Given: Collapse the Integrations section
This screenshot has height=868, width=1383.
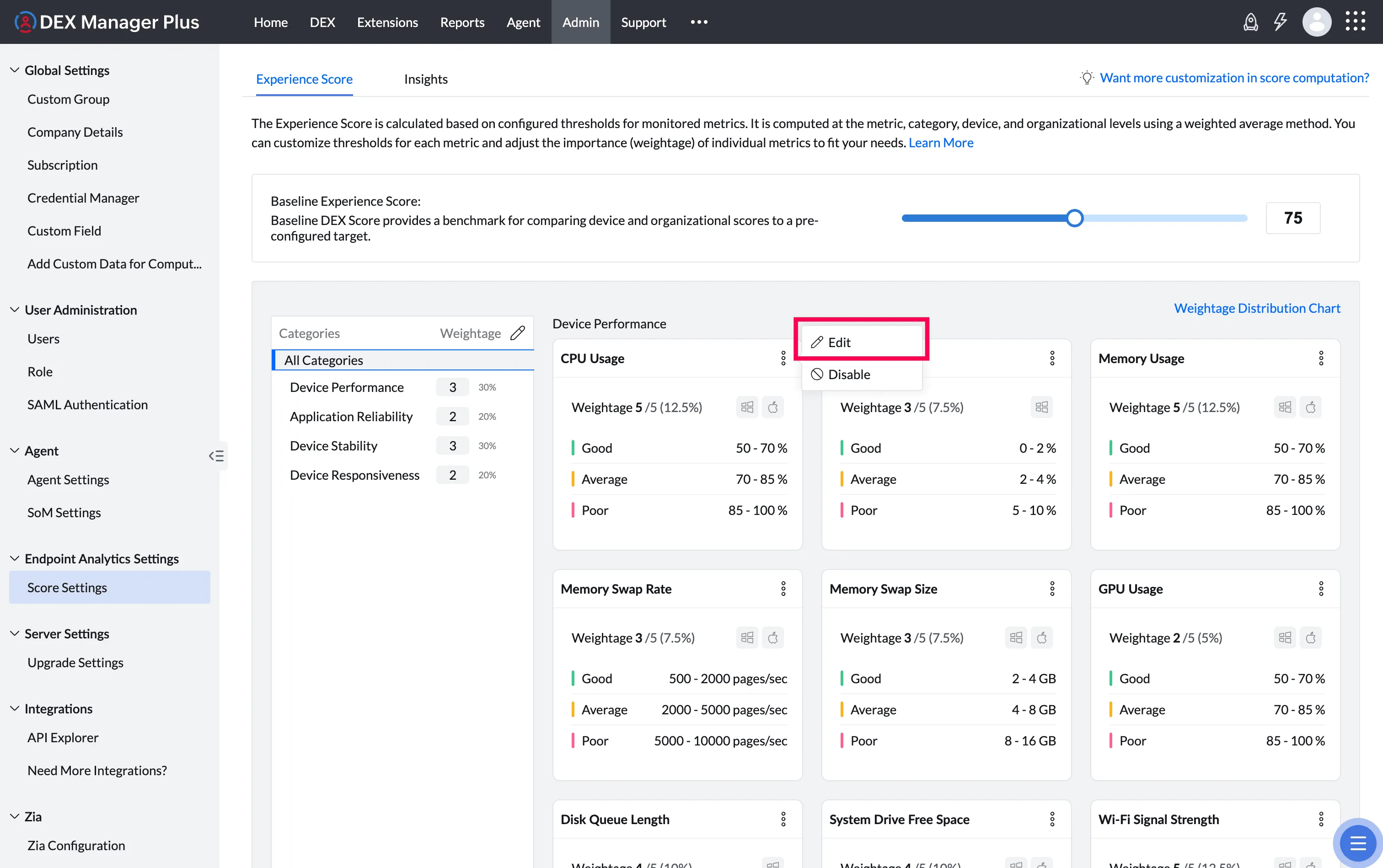Looking at the screenshot, I should point(15,709).
